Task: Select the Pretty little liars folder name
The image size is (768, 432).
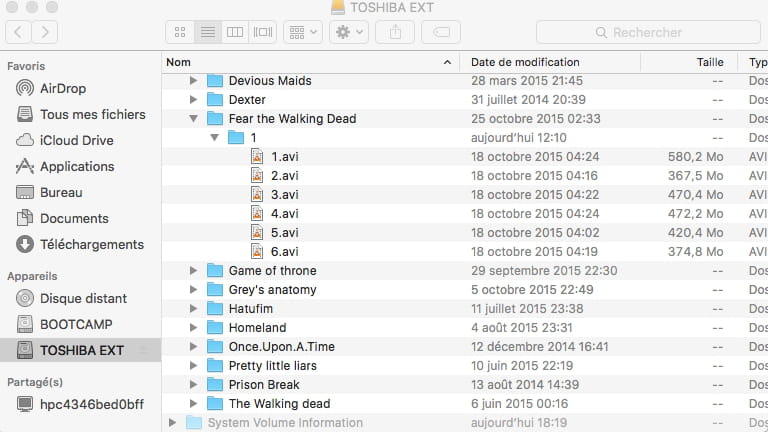Action: (272, 365)
